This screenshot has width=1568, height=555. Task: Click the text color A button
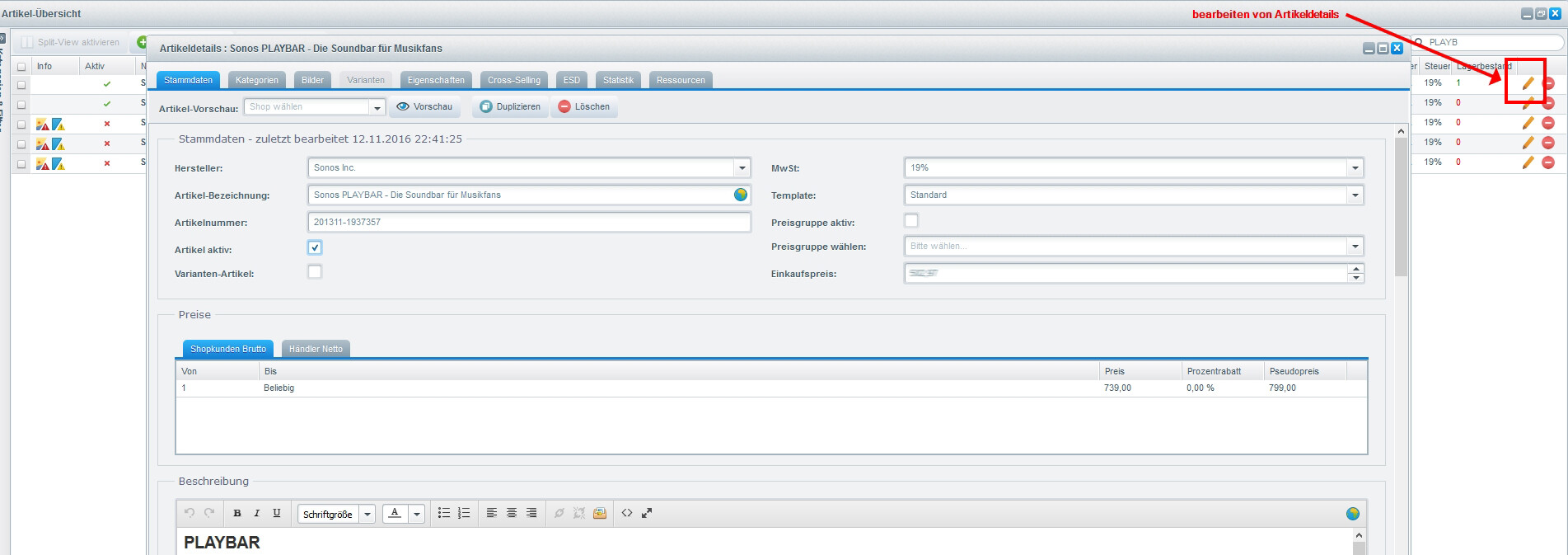click(x=396, y=514)
